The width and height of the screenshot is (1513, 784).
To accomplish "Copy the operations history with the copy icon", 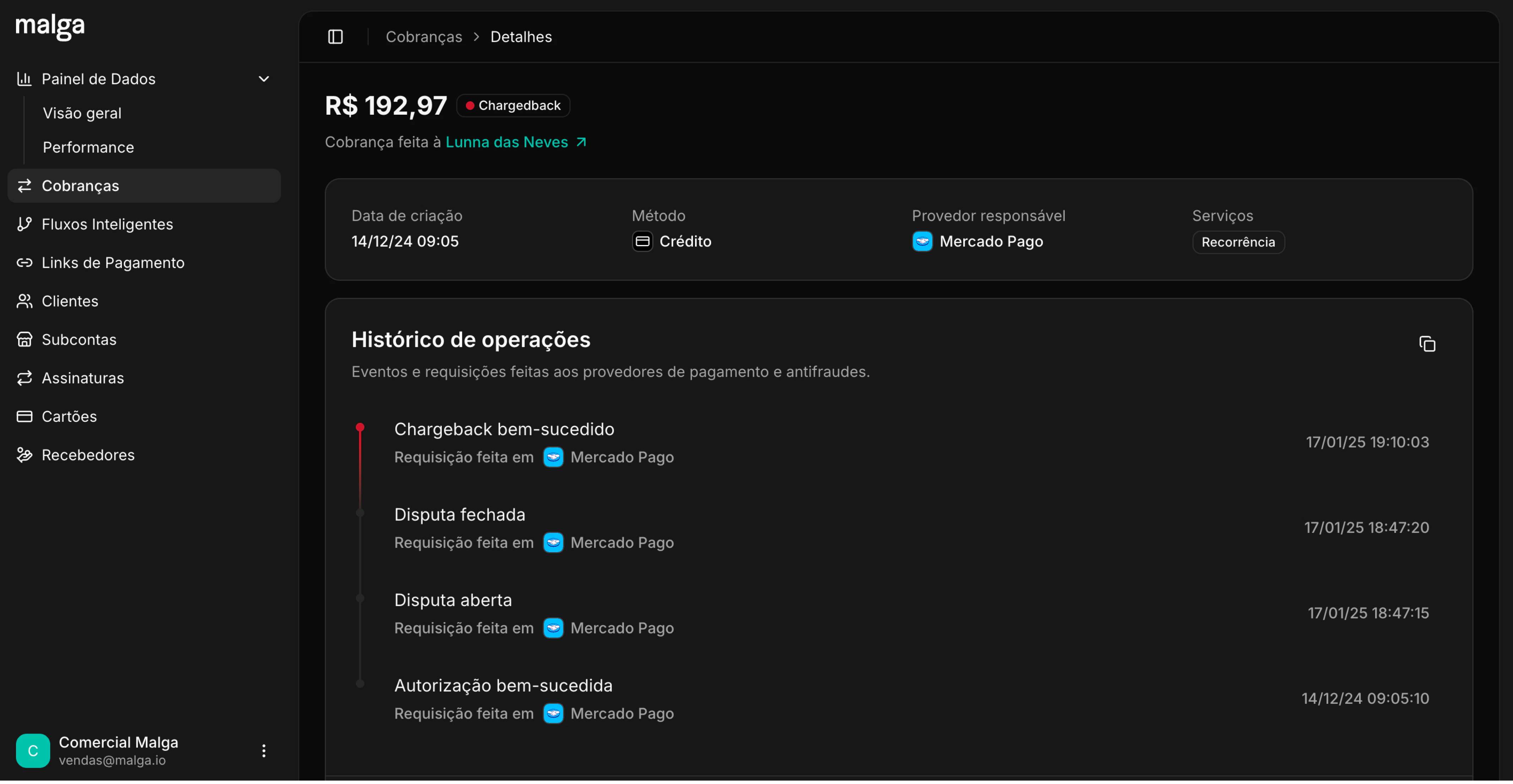I will [x=1427, y=344].
